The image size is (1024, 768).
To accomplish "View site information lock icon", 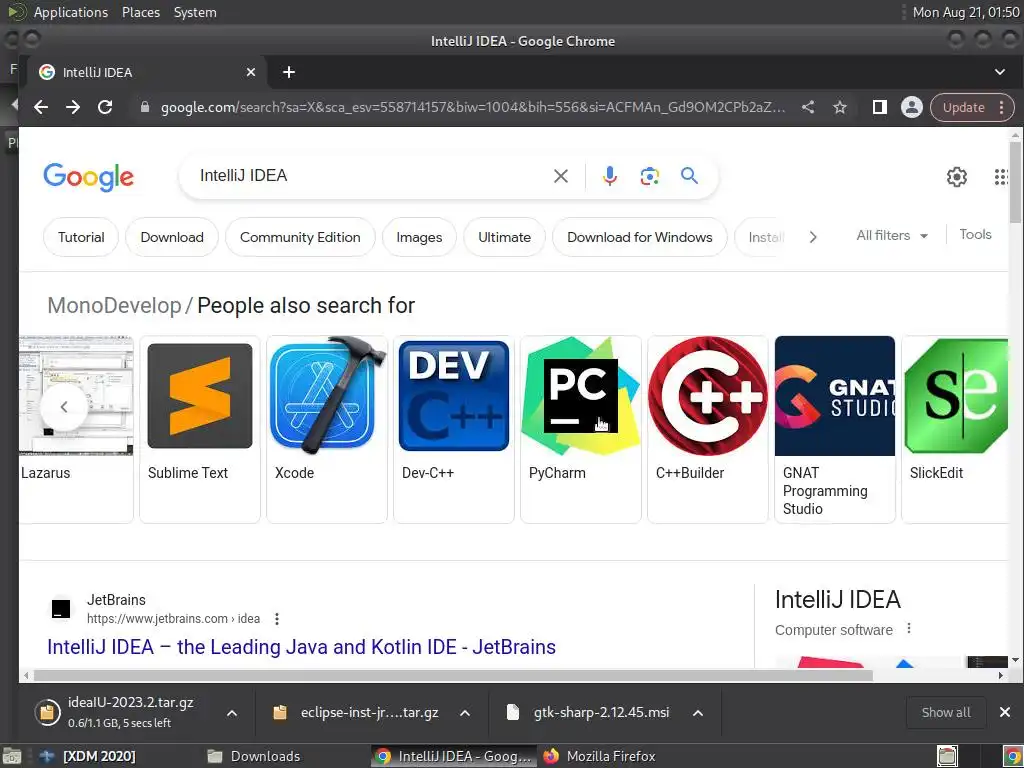I will click(145, 107).
